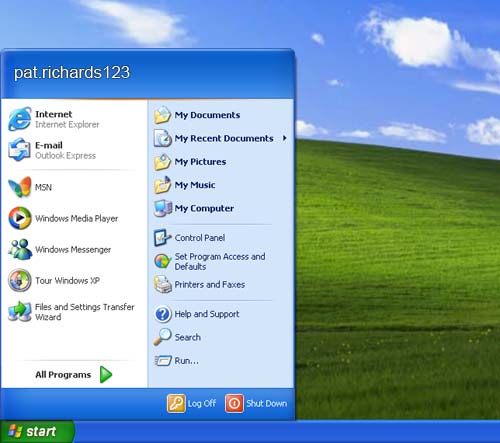Open Printers and Faxes text entry
Image resolution: width=500 pixels, height=443 pixels.
pyautogui.click(x=209, y=284)
